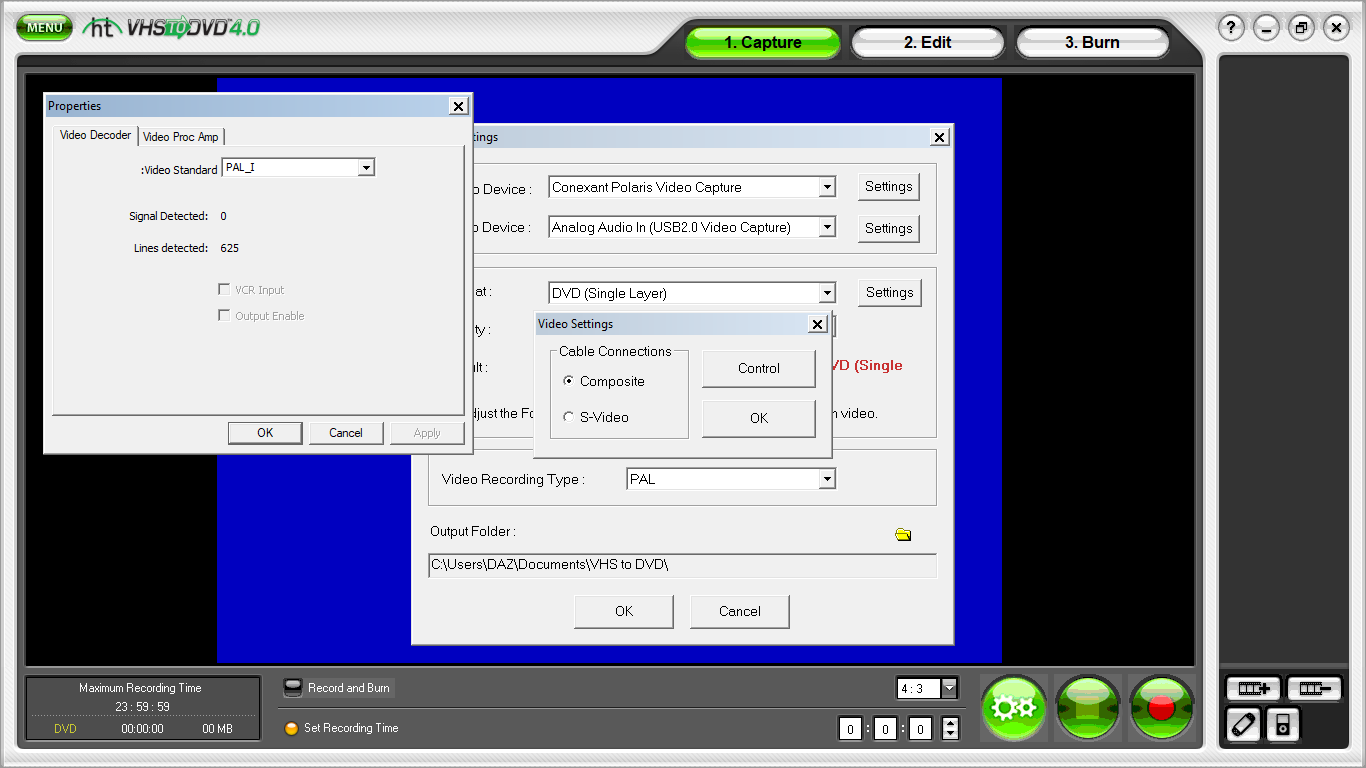Screen dimensions: 1366x768
Task: Close the capture settings dialog
Action: (940, 137)
